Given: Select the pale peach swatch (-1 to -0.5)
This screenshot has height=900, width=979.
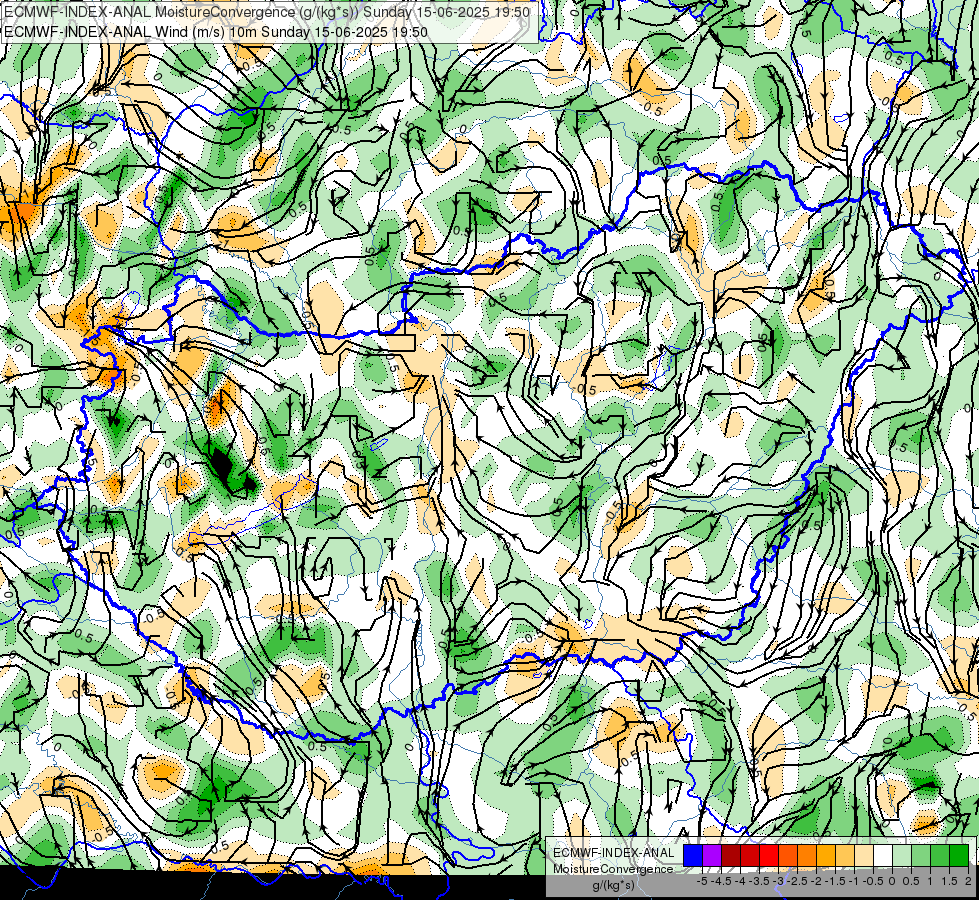Looking at the screenshot, I should pyautogui.click(x=864, y=855).
